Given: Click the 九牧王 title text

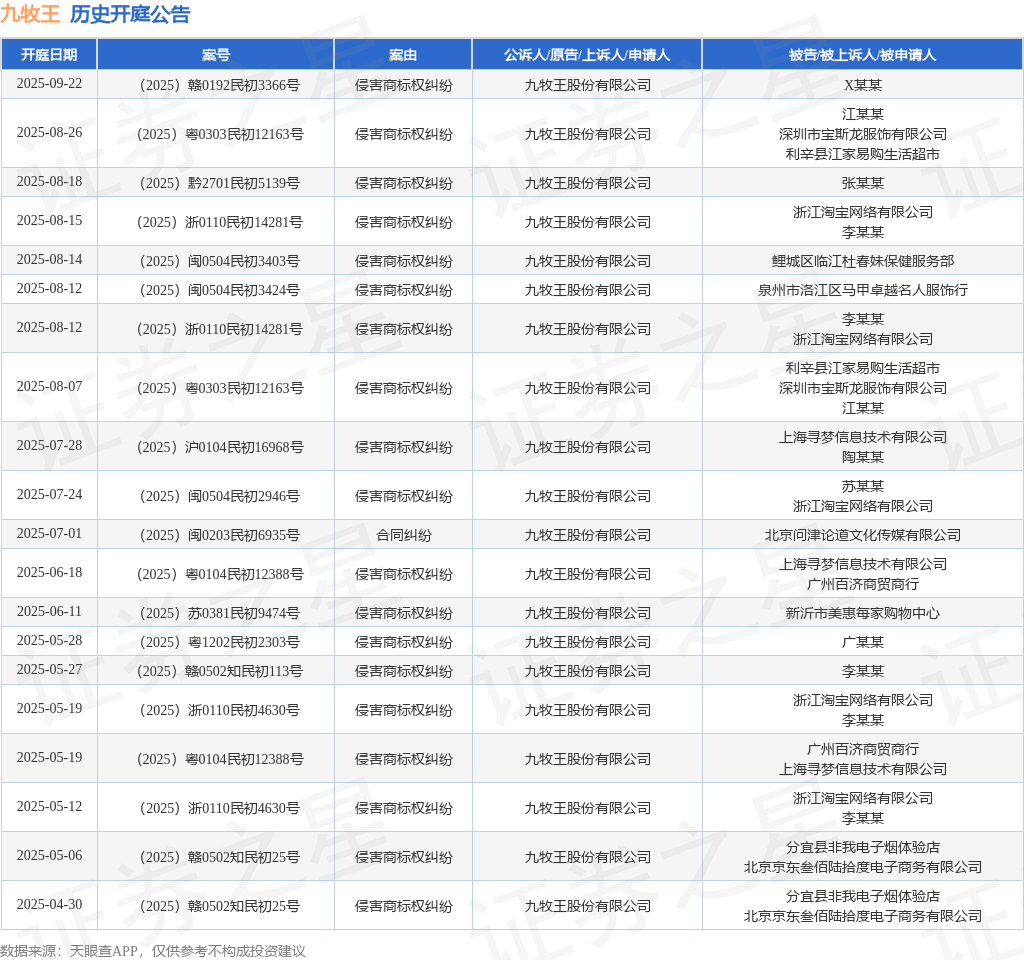Looking at the screenshot, I should click(x=31, y=14).
